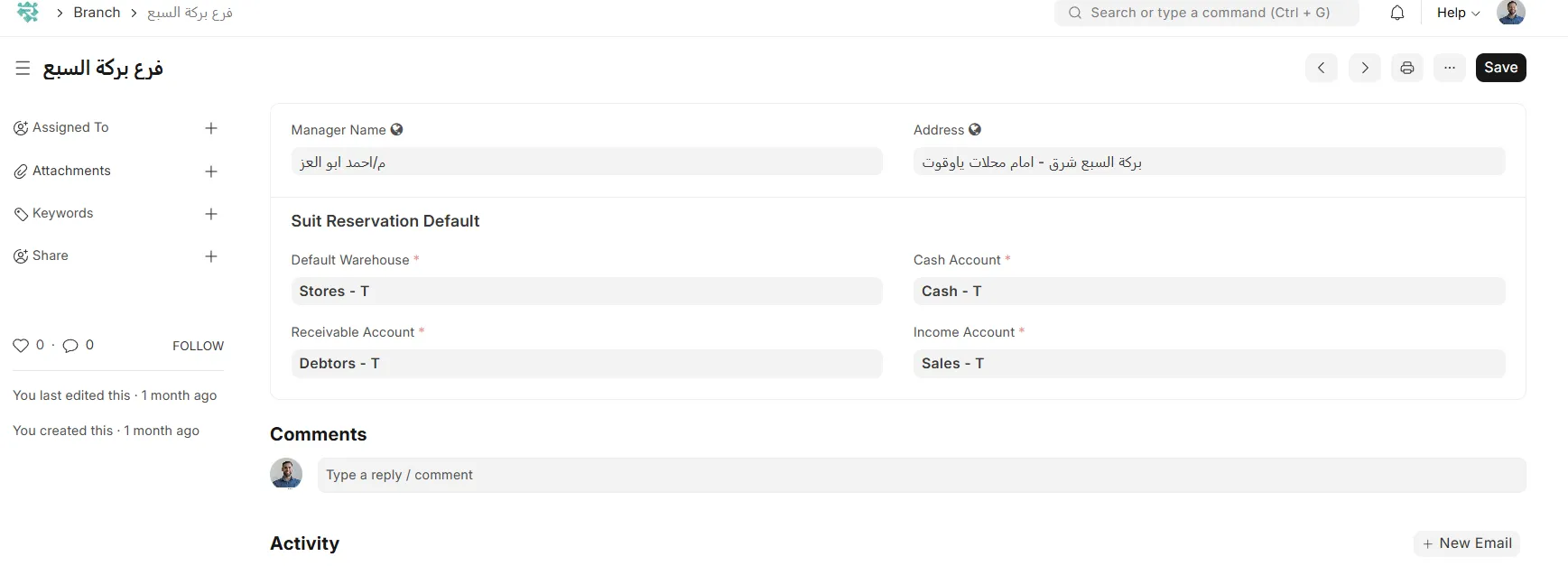Screen dimensions: 1568x566
Task: Open the user avatar menu
Action: point(1510,13)
